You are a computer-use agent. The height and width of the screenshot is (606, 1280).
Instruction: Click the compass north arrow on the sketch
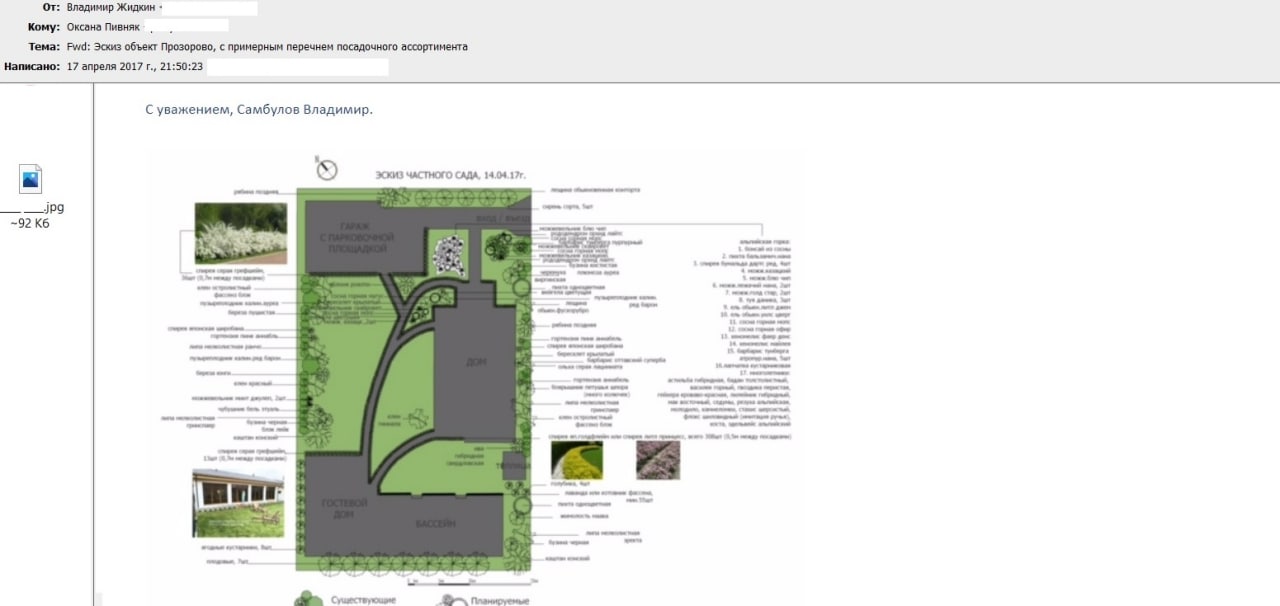(325, 166)
